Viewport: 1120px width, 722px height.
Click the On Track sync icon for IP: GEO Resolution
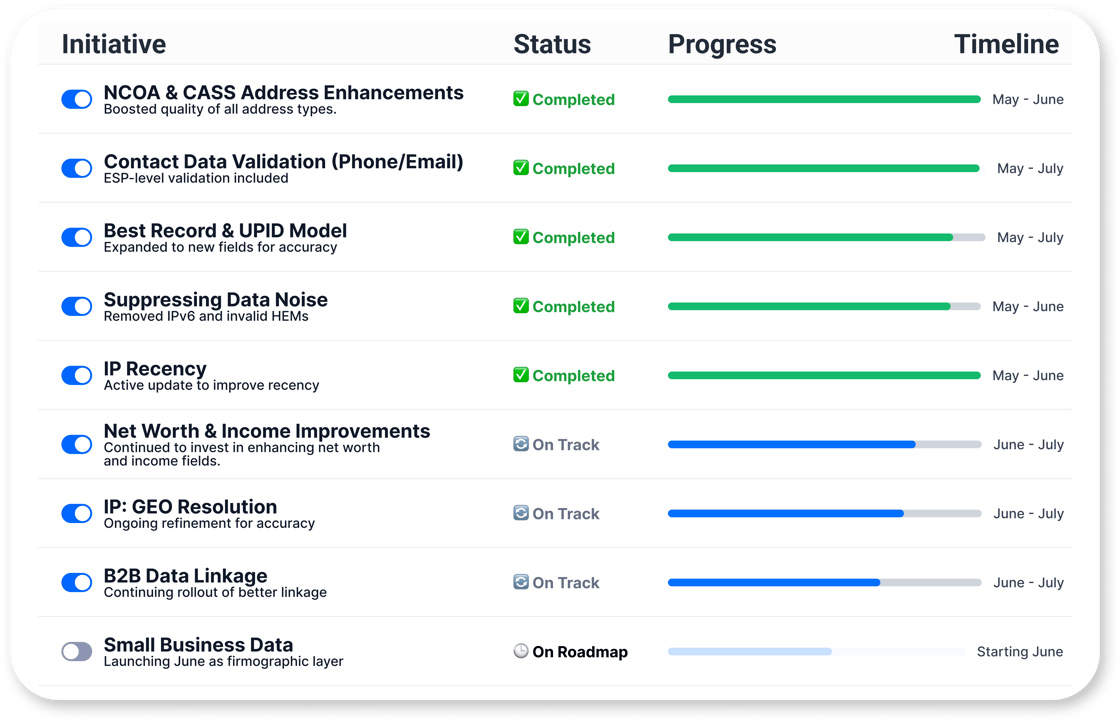click(x=521, y=513)
